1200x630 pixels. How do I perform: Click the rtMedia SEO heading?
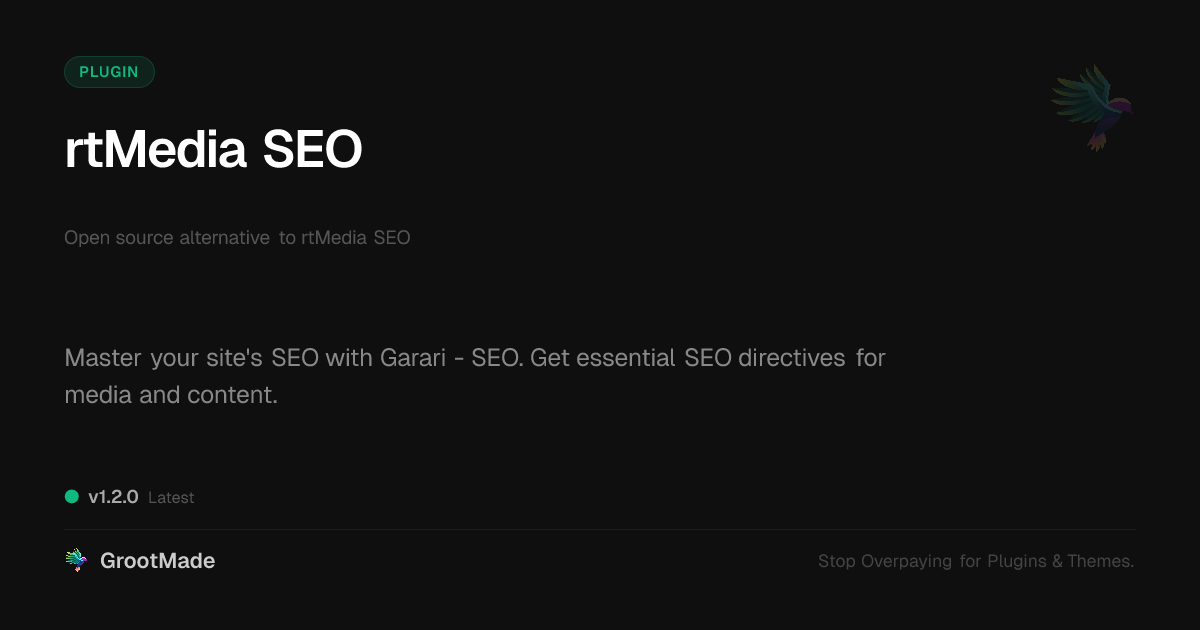pyautogui.click(x=213, y=150)
